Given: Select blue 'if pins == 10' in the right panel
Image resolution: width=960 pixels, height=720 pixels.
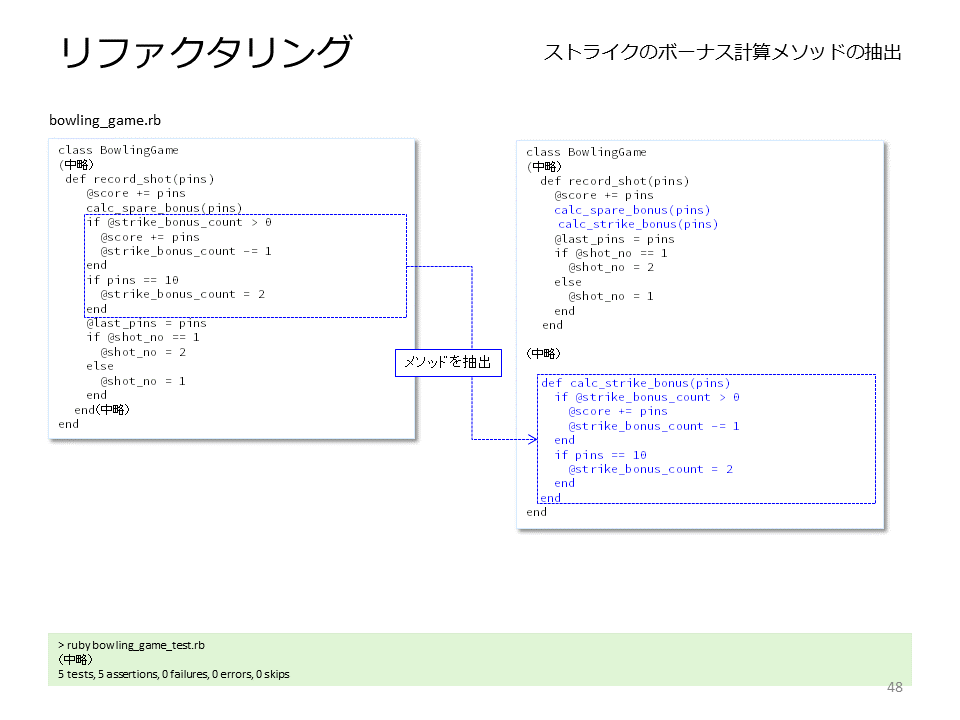Looking at the screenshot, I should point(601,455).
